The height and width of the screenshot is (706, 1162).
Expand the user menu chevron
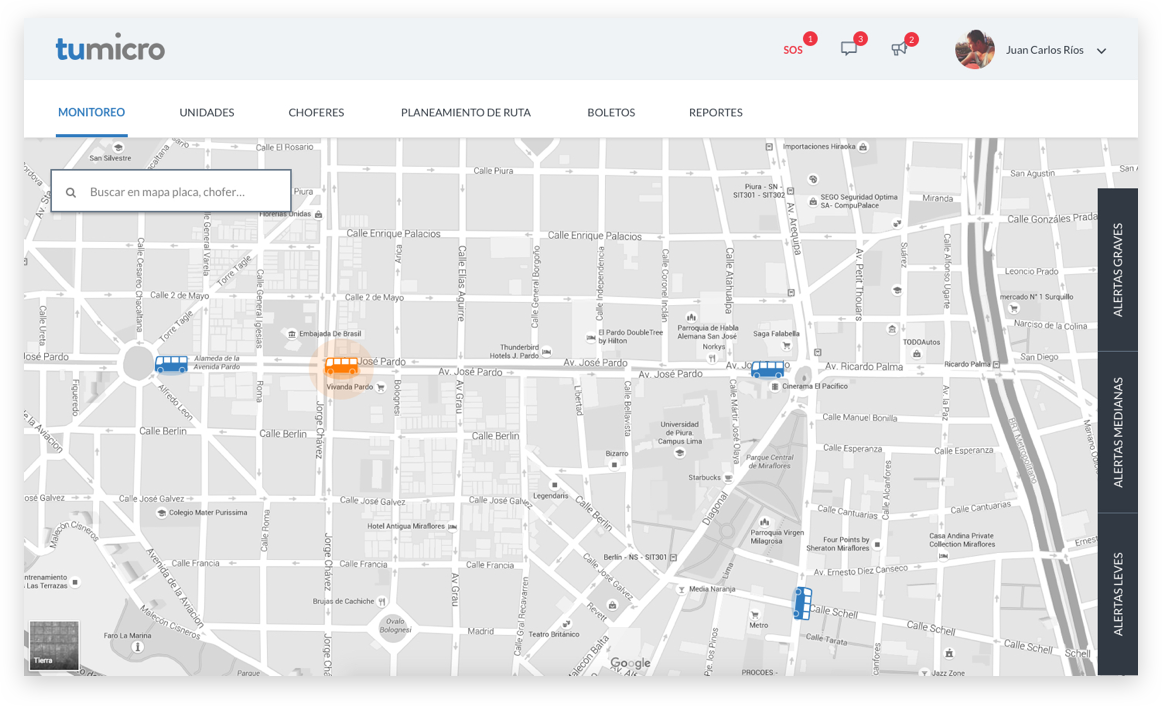pyautogui.click(x=1101, y=51)
